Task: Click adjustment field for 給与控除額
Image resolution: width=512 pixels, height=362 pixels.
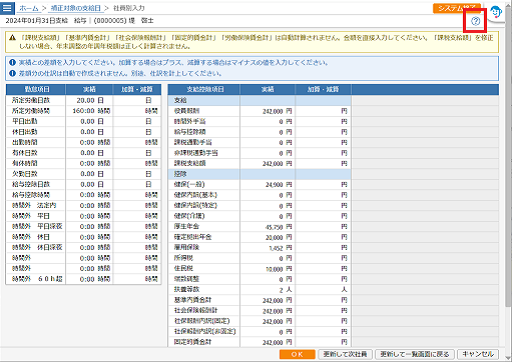Action: pos(323,132)
